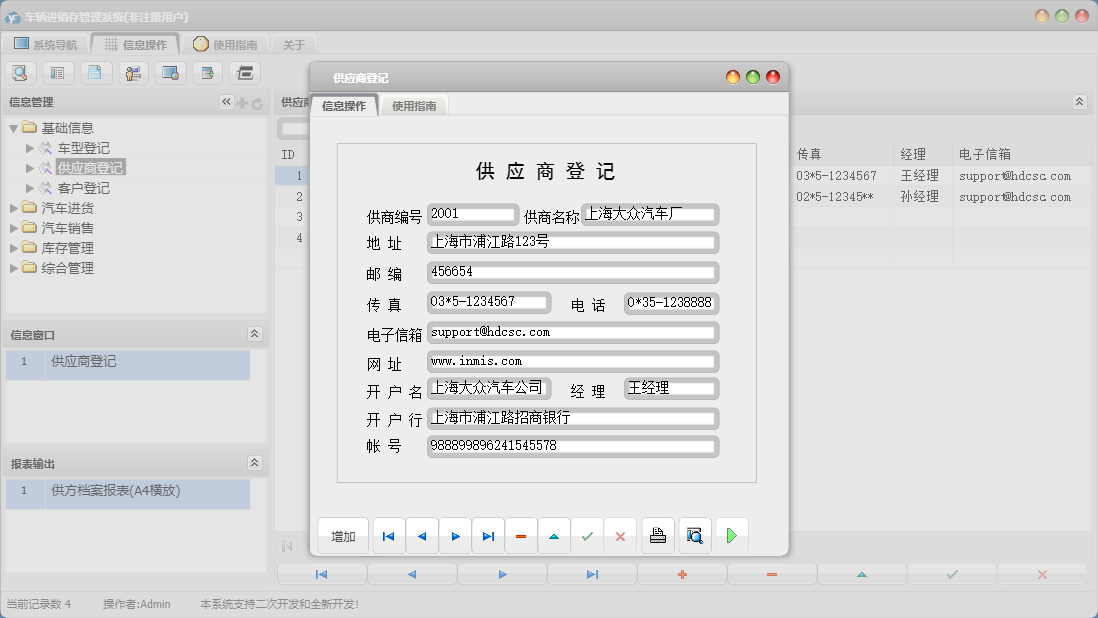This screenshot has width=1098, height=618.
Task: Switch to 使用指南 tab in supplier dialog
Action: 414,106
